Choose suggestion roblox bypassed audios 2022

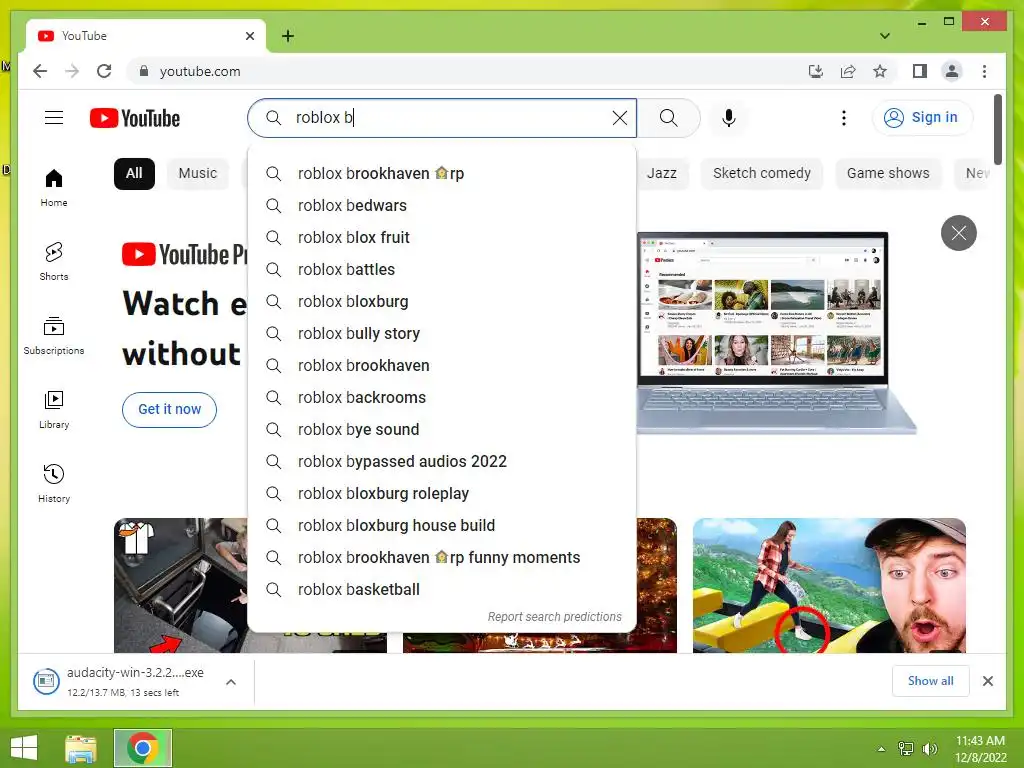point(442,462)
